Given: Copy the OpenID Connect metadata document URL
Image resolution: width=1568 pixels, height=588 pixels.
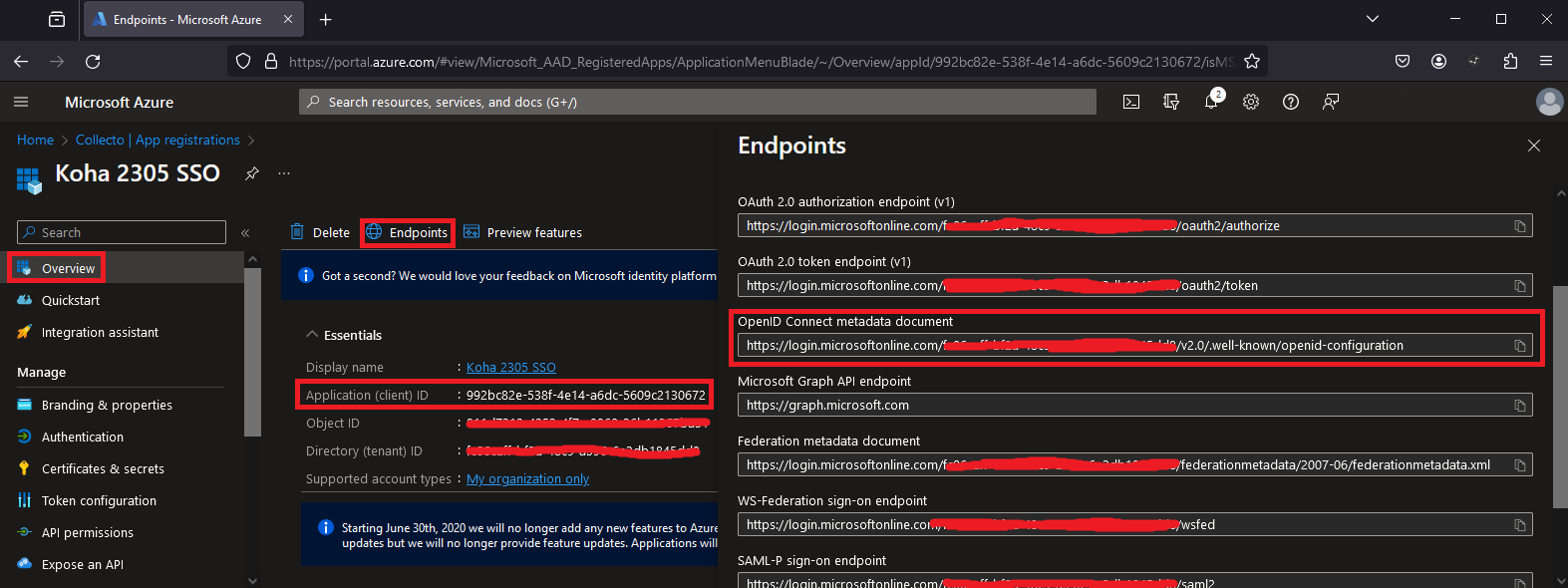Looking at the screenshot, I should click(x=1520, y=346).
